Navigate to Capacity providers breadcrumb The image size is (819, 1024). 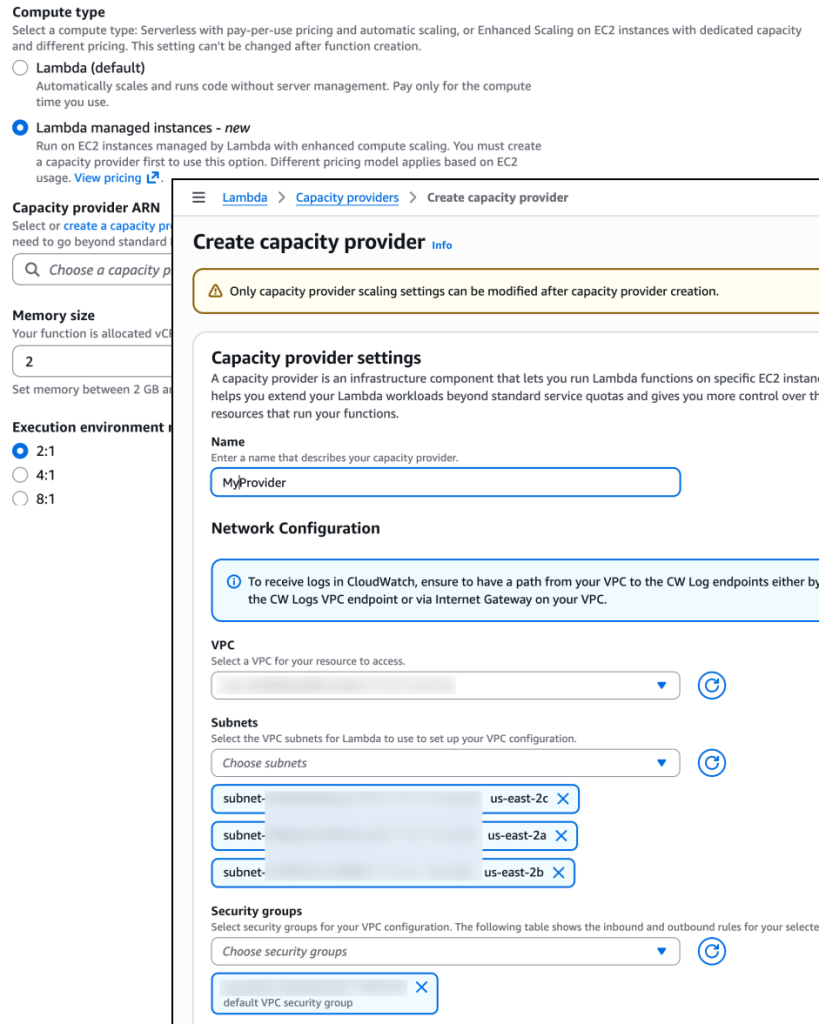(347, 197)
